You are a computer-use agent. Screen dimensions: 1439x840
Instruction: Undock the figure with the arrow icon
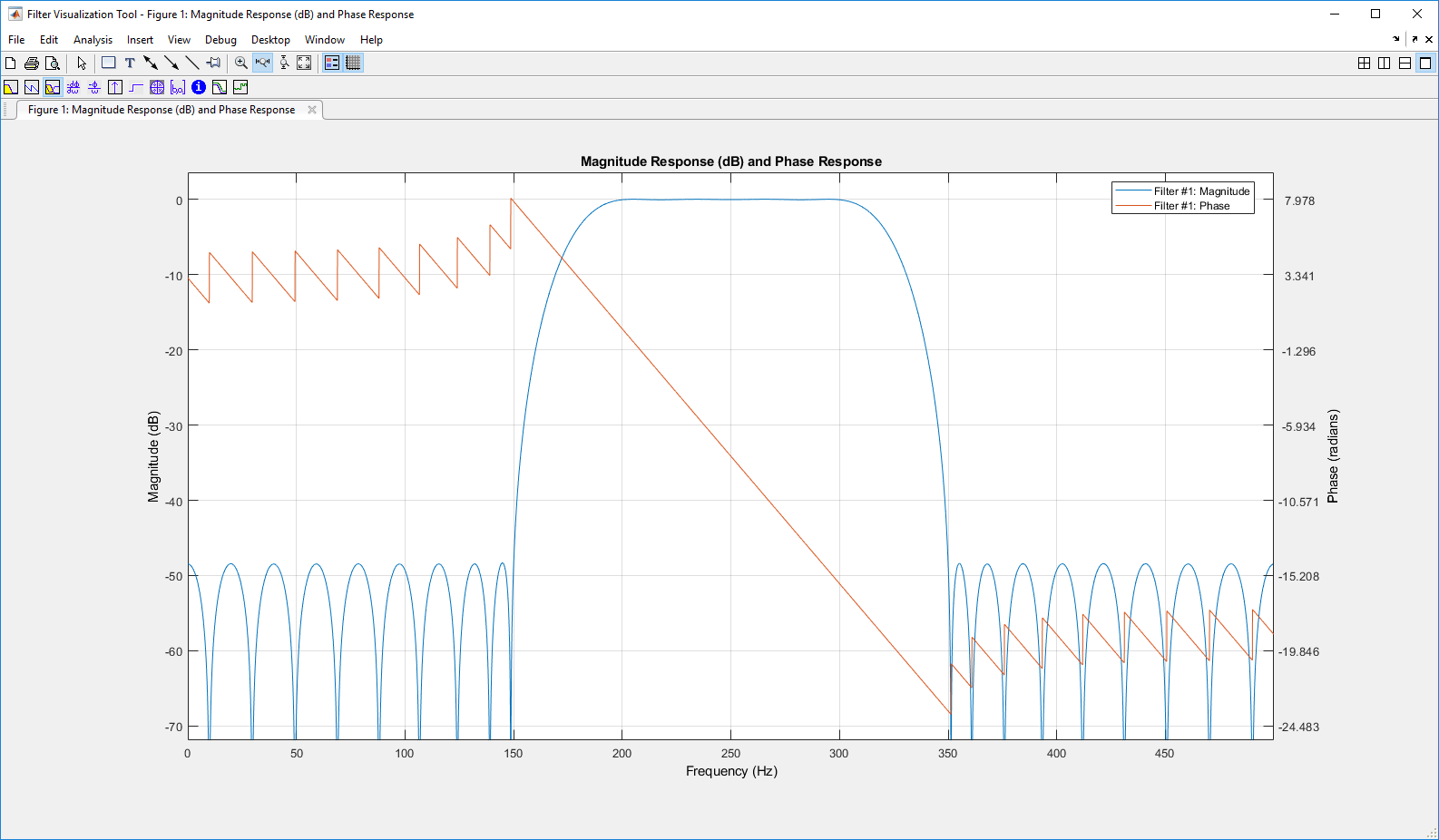[1415, 39]
